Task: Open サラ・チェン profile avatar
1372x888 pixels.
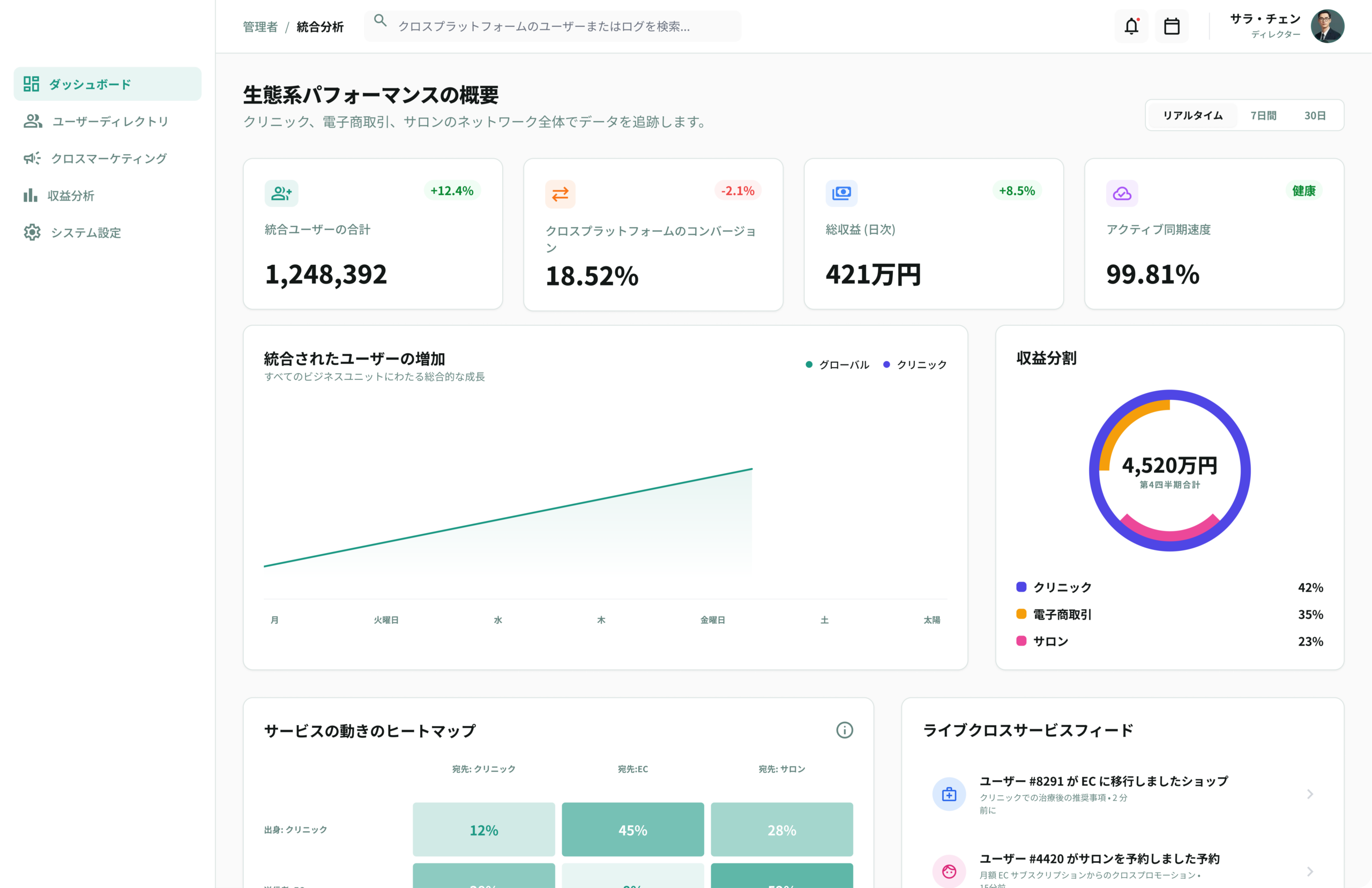Action: pyautogui.click(x=1327, y=26)
